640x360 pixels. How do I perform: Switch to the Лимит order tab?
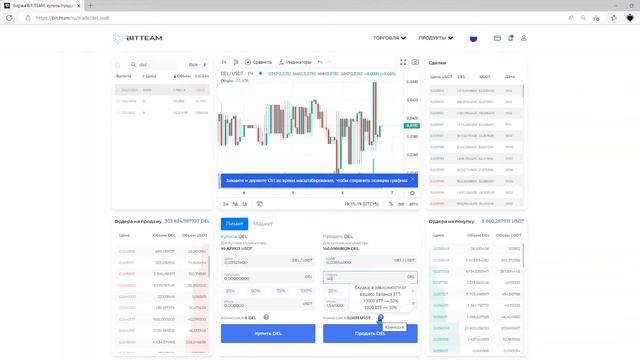tap(234, 224)
